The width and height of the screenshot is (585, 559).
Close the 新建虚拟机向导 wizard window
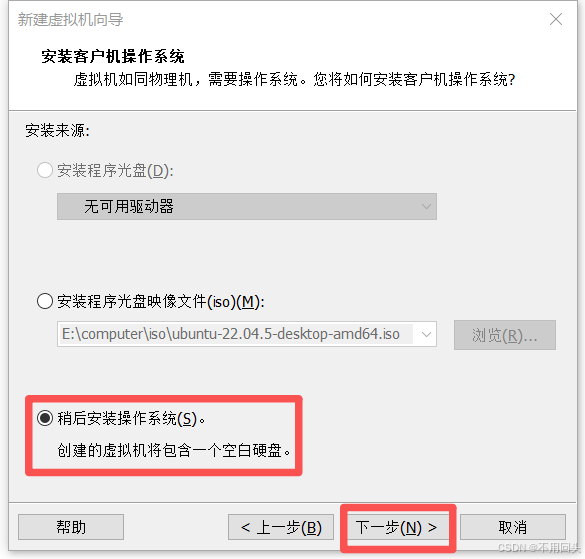point(556,19)
